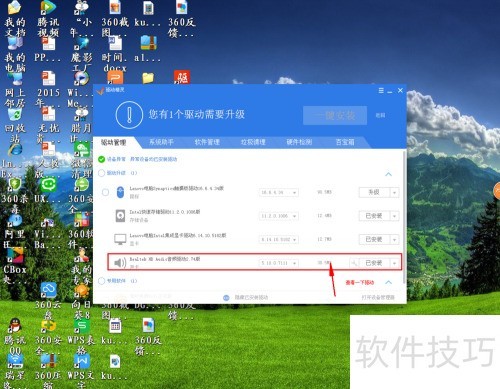
Task: Click the wrench repair icon in Realtek row
Action: [x=354, y=263]
